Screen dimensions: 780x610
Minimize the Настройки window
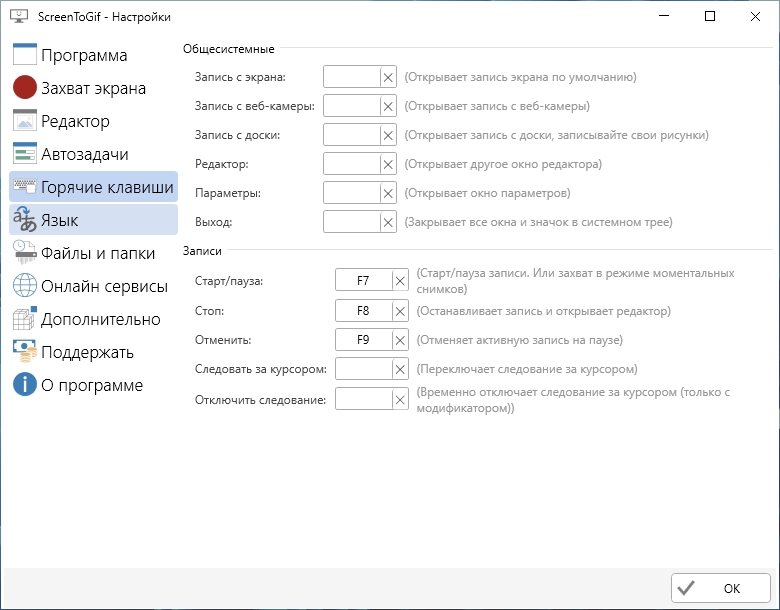click(x=664, y=16)
